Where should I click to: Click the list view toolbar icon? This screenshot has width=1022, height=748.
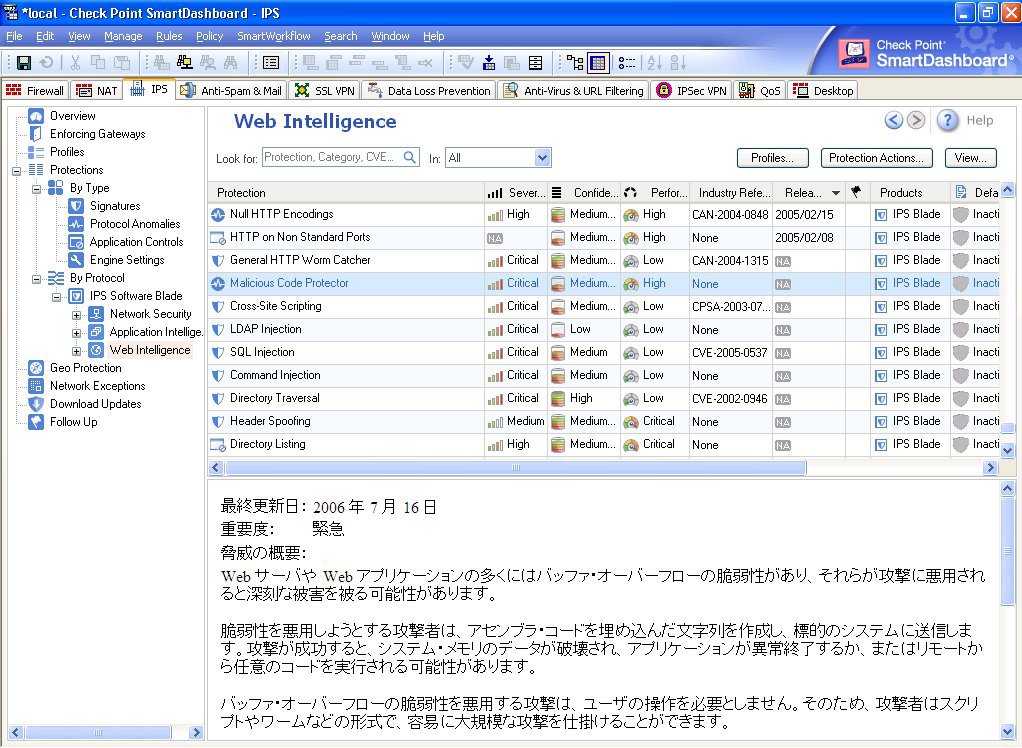pos(270,63)
